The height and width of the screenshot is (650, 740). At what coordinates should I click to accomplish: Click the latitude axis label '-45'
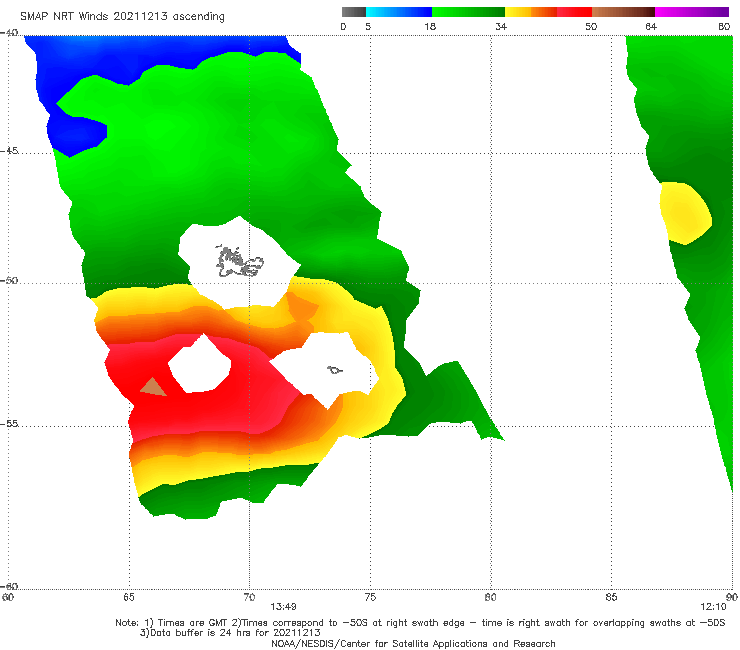pyautogui.click(x=9, y=151)
